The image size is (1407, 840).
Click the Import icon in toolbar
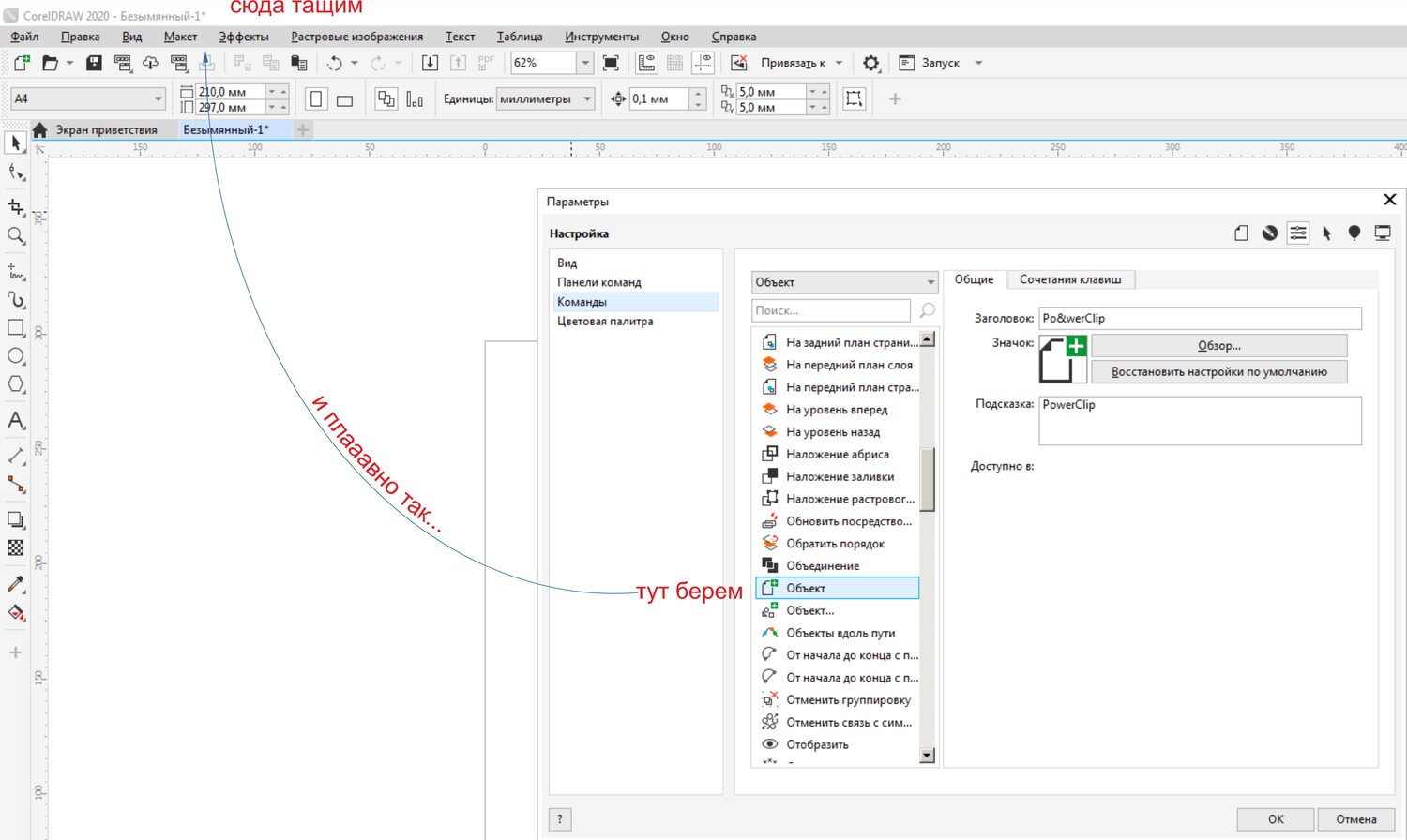coord(430,63)
